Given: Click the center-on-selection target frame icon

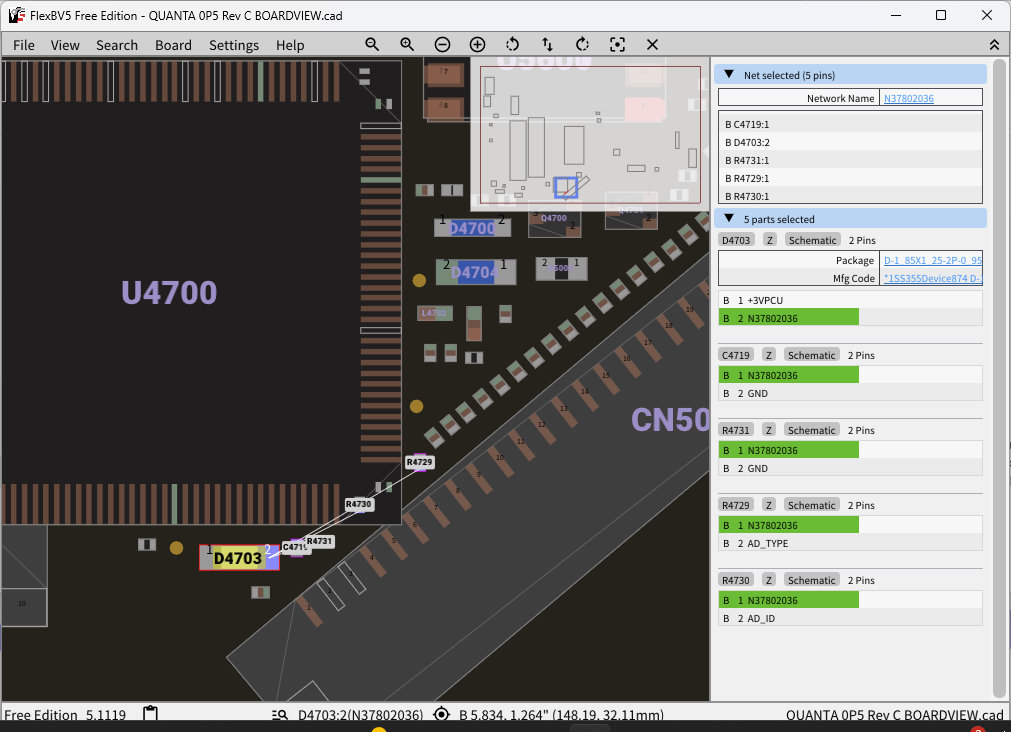Looking at the screenshot, I should click(x=617, y=45).
